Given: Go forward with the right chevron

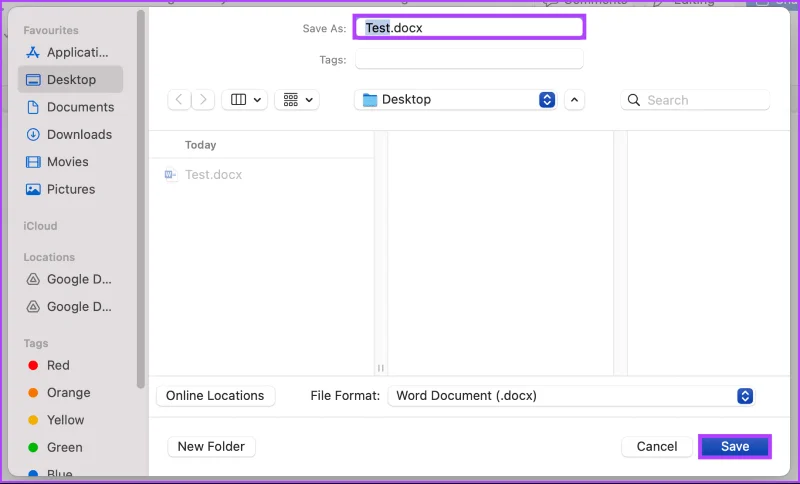Looking at the screenshot, I should pyautogui.click(x=203, y=99).
